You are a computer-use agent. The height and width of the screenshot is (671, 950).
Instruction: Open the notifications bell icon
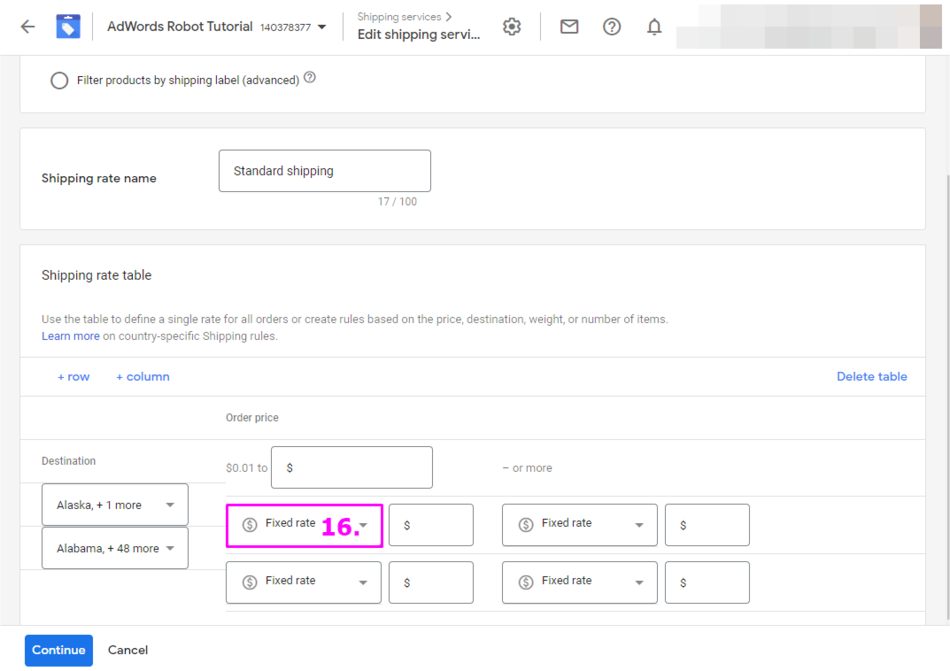point(654,27)
